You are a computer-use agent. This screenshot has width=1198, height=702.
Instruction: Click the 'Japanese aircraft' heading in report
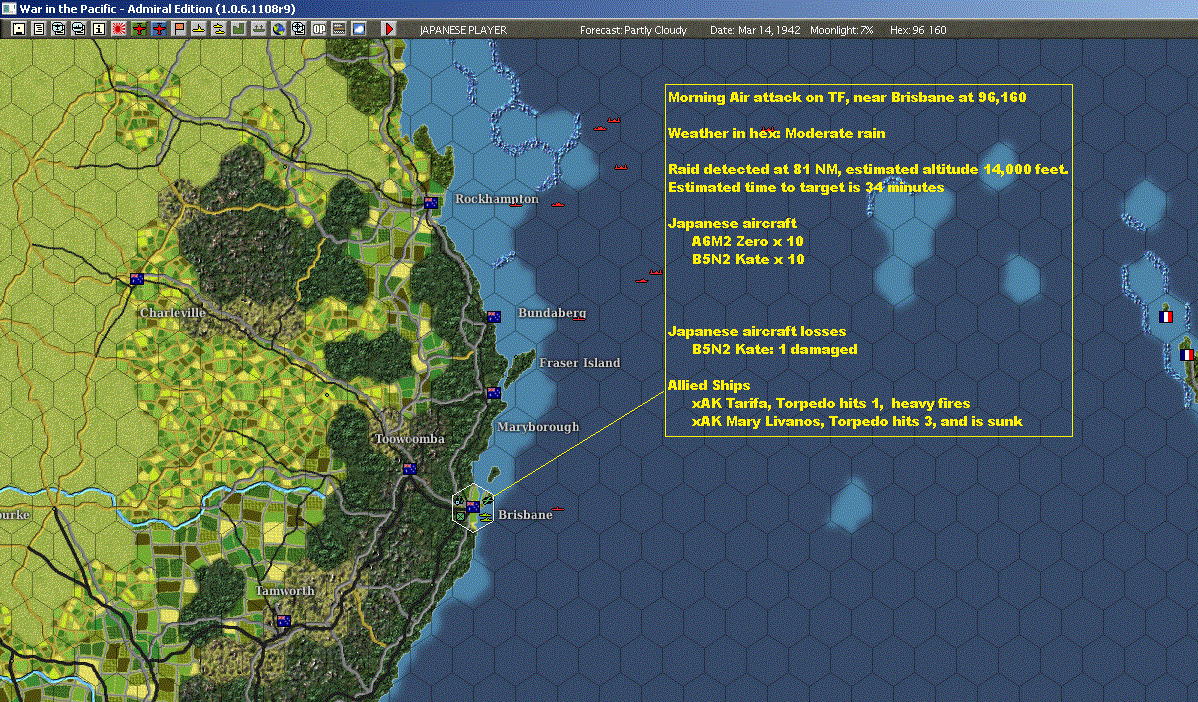(732, 223)
